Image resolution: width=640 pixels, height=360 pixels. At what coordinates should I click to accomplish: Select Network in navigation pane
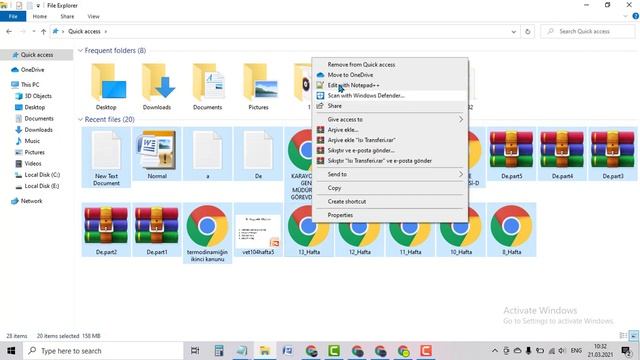pos(31,201)
